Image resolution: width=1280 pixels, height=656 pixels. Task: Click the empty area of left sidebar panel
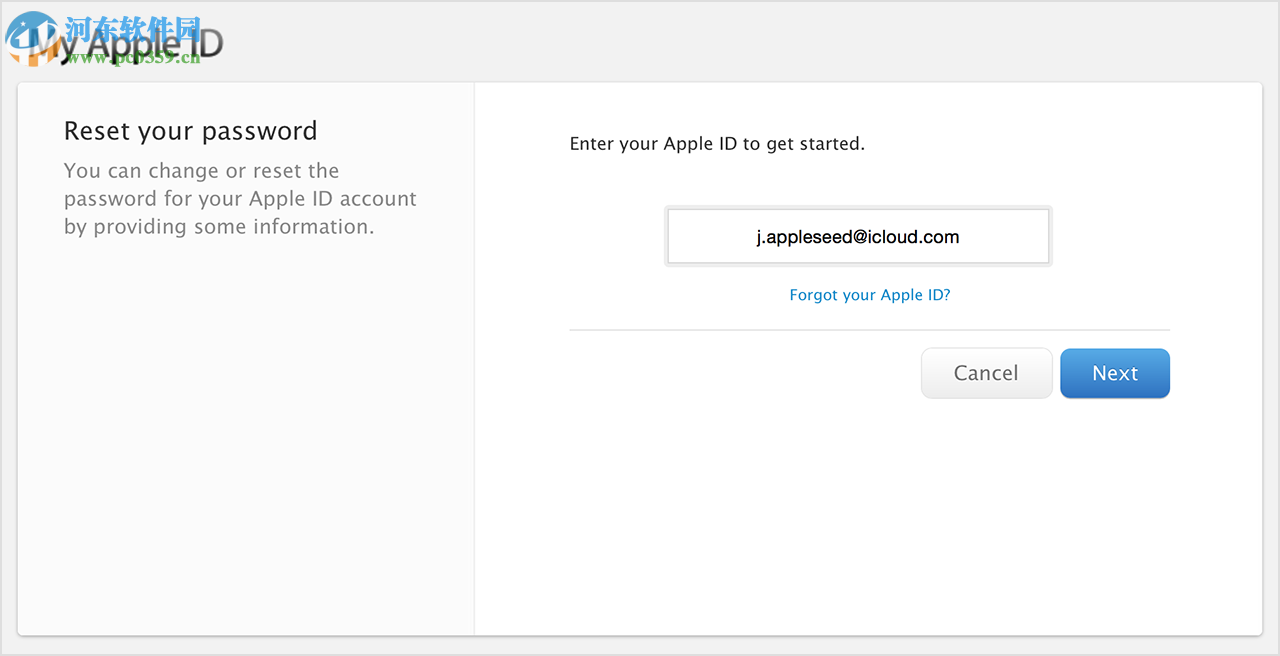tap(245, 450)
